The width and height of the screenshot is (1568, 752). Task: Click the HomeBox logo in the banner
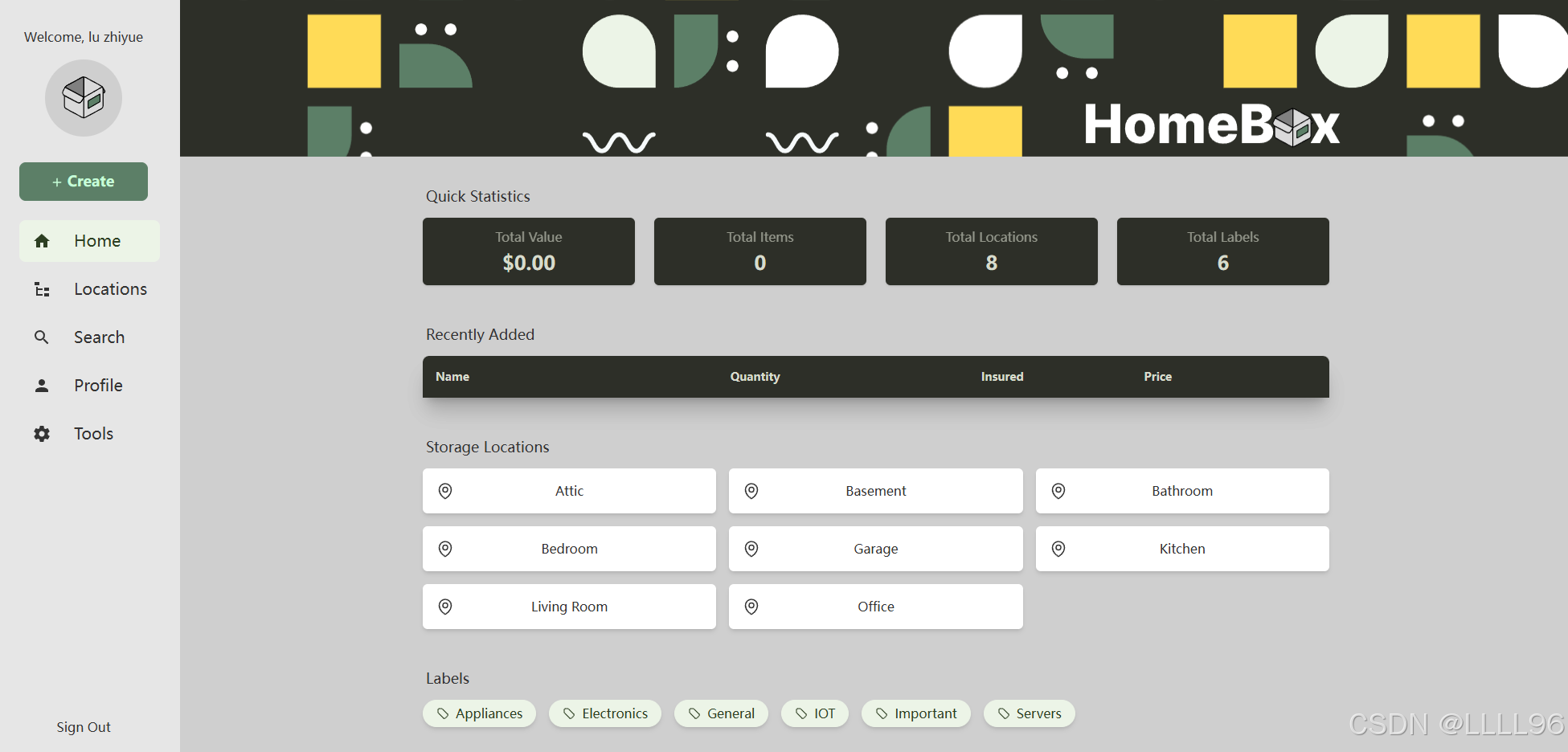[1212, 125]
